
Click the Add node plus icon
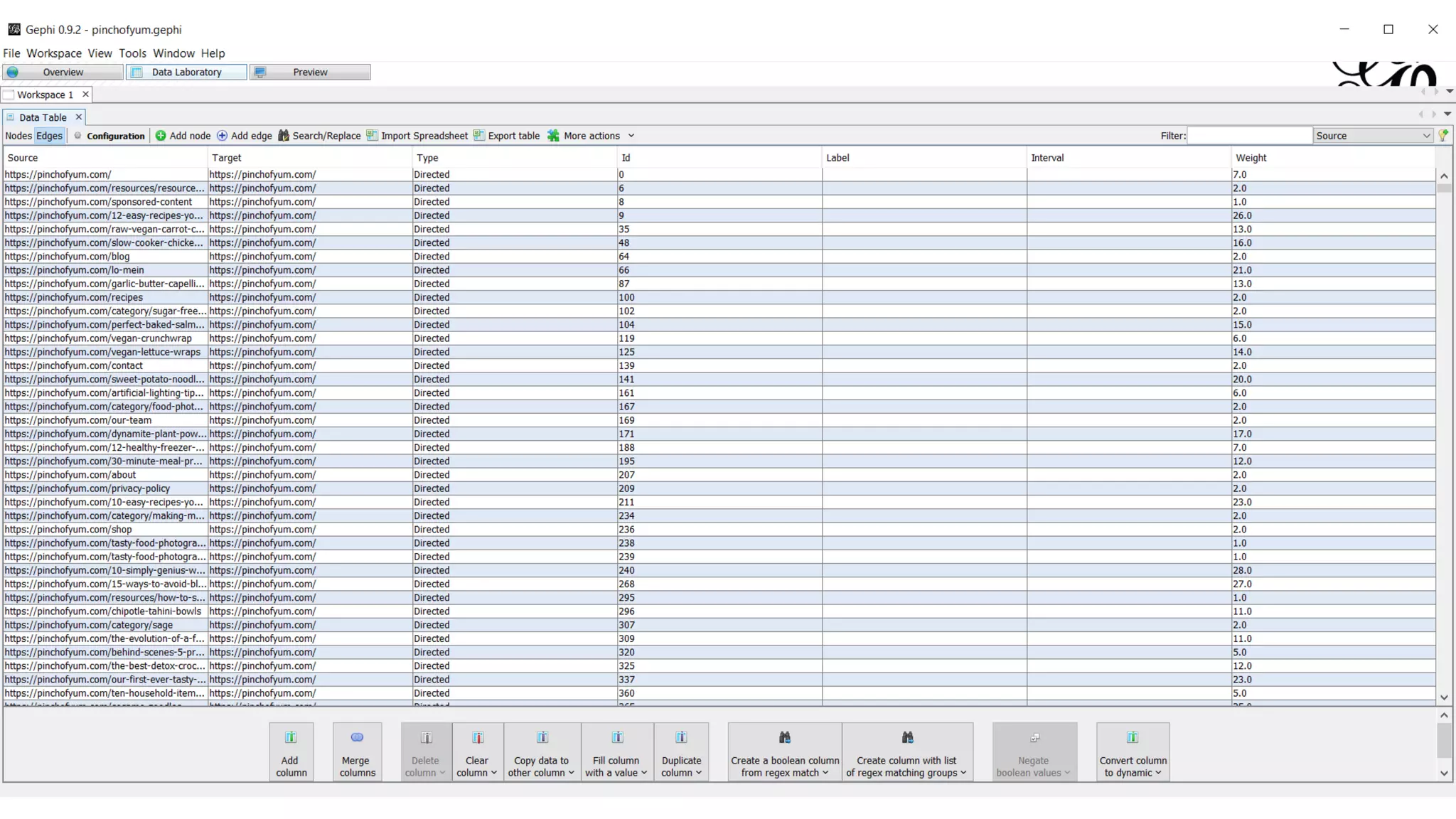[x=161, y=136]
